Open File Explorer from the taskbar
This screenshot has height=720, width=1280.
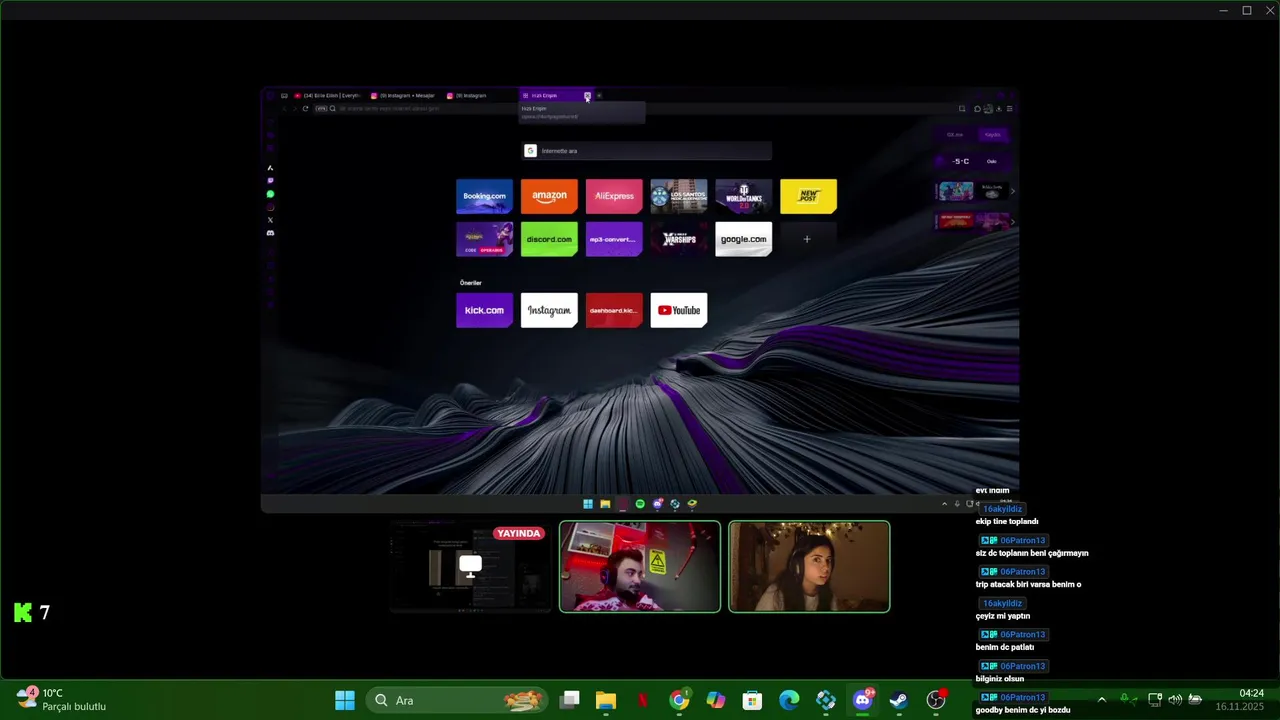tap(606, 700)
